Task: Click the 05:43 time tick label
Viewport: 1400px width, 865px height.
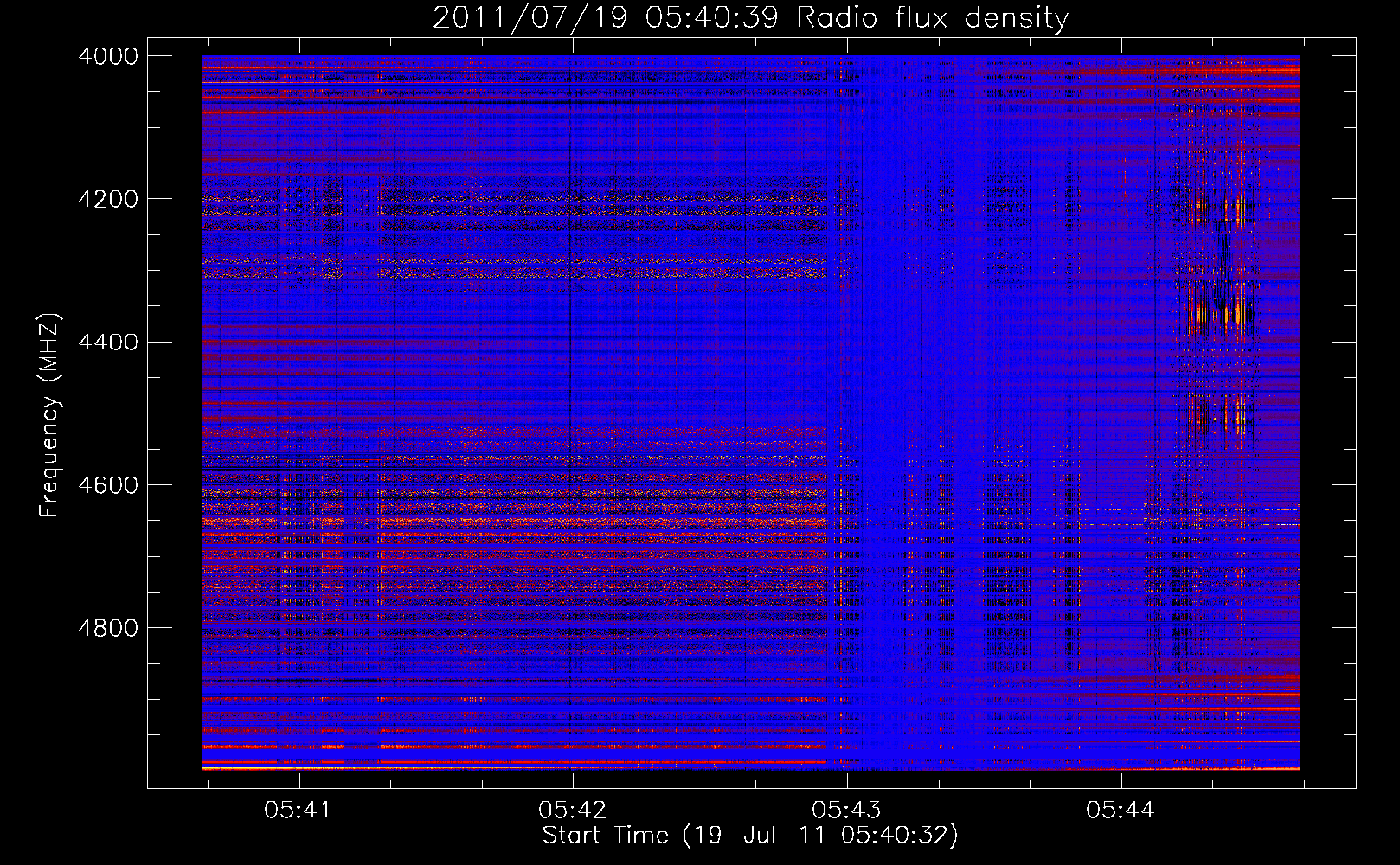Action: point(846,811)
